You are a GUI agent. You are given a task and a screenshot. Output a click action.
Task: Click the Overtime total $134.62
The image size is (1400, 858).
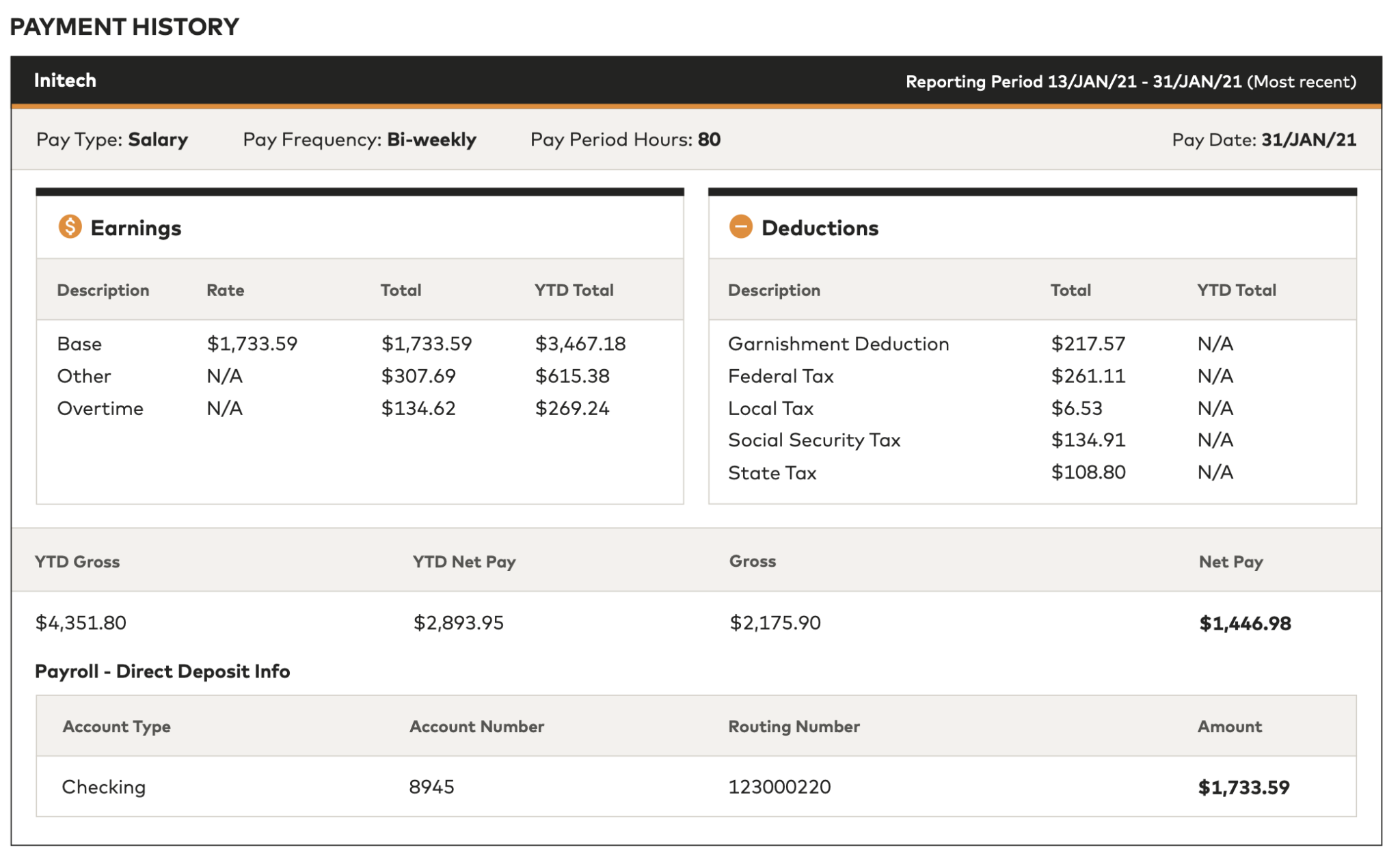418,408
